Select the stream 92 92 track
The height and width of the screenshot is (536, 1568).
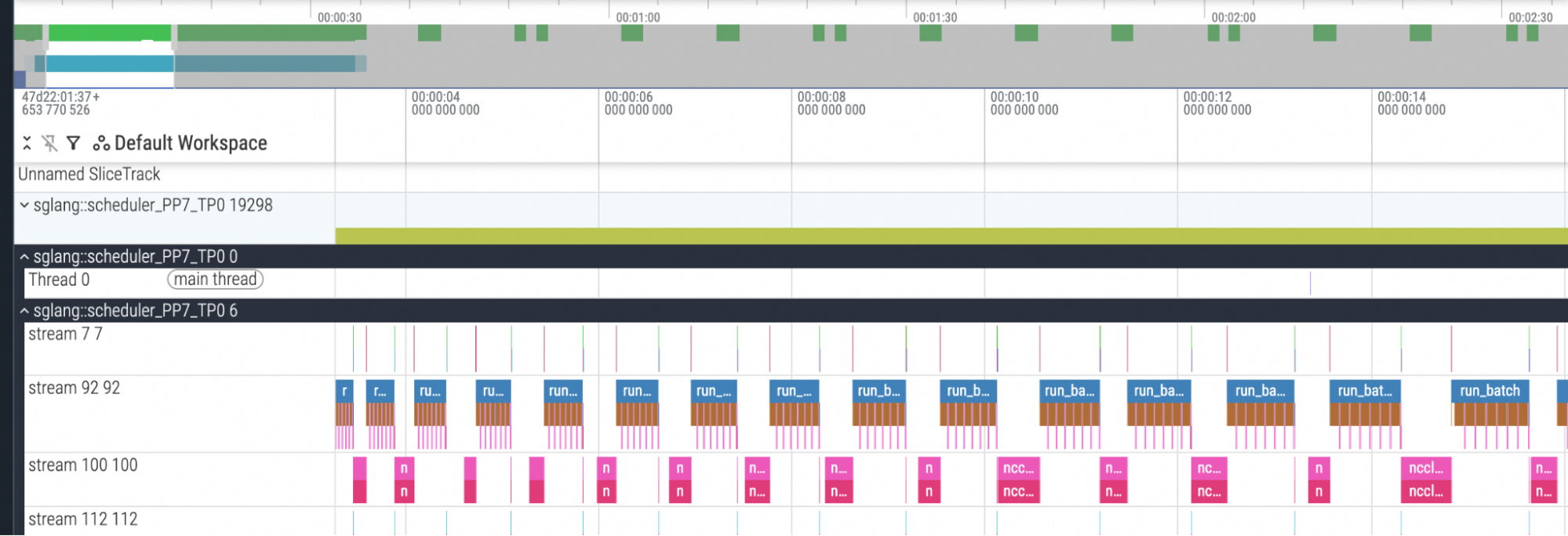point(74,388)
